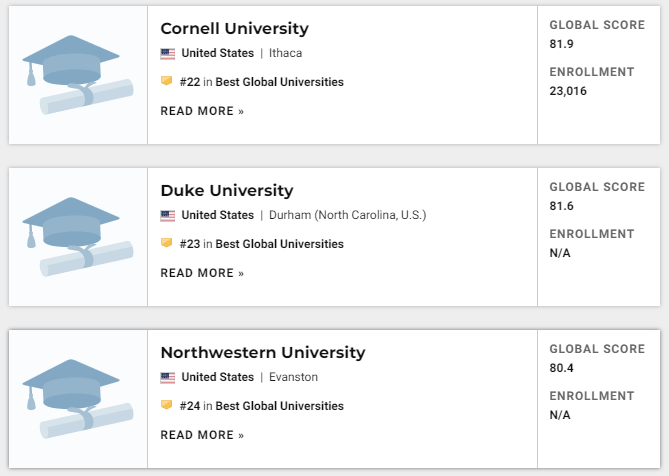Open the Duke University title link
669x476 pixels.
click(x=227, y=191)
